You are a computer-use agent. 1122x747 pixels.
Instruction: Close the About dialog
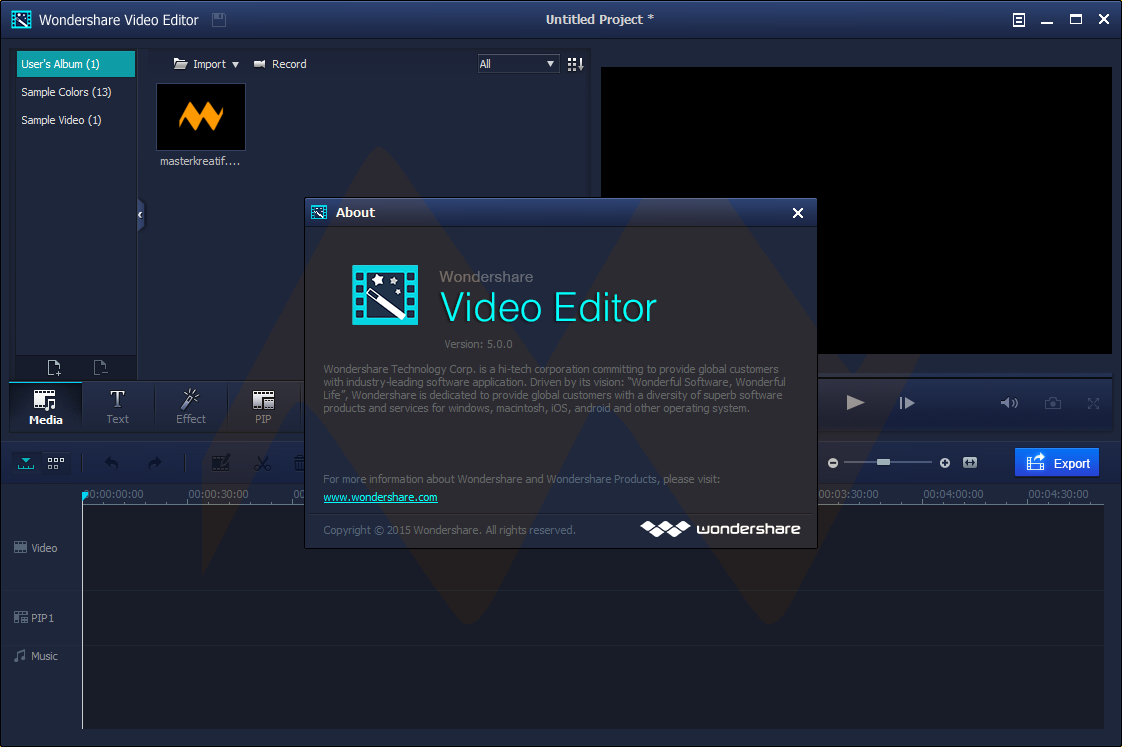[x=798, y=213]
